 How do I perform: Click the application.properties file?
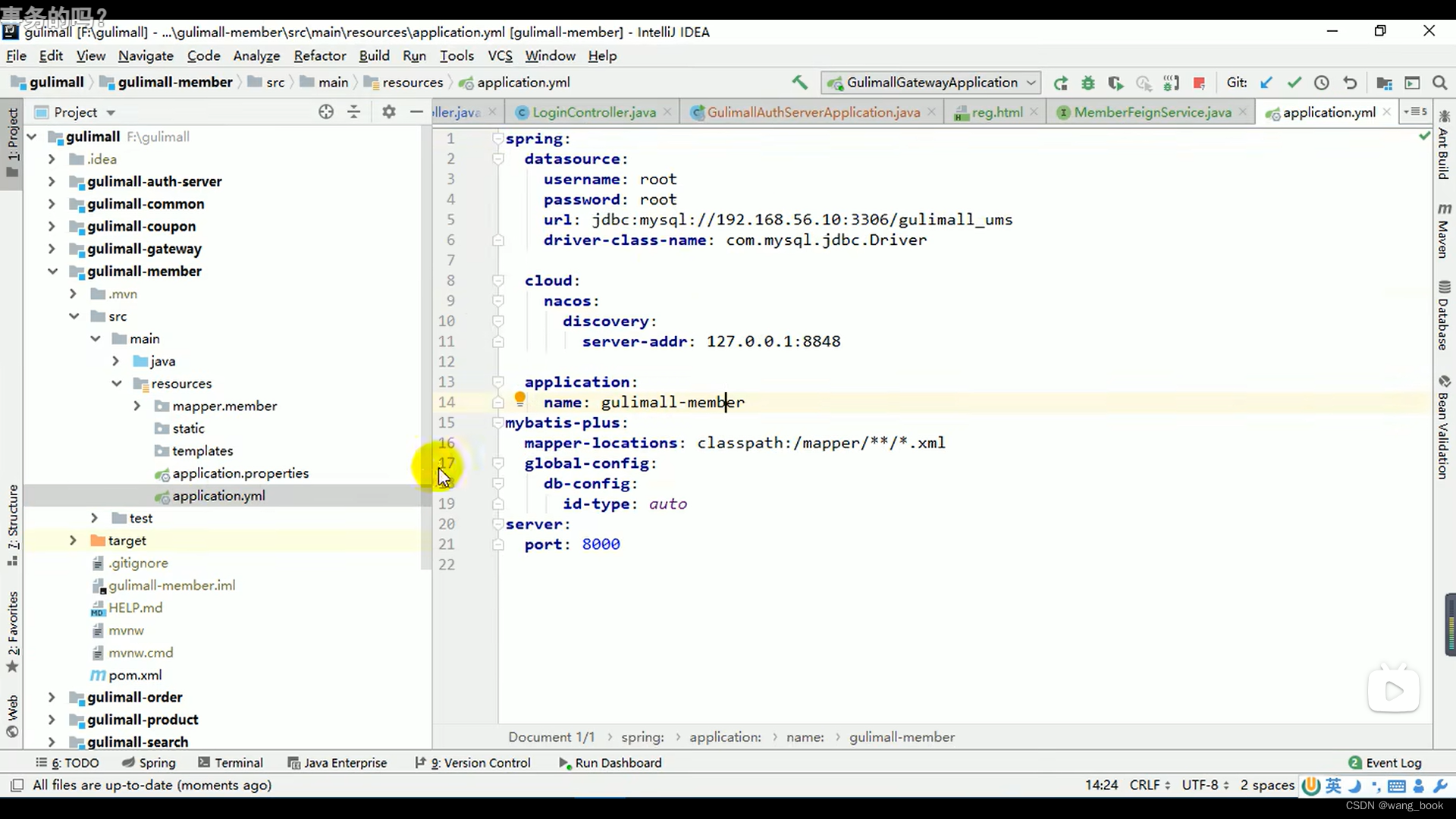(241, 473)
